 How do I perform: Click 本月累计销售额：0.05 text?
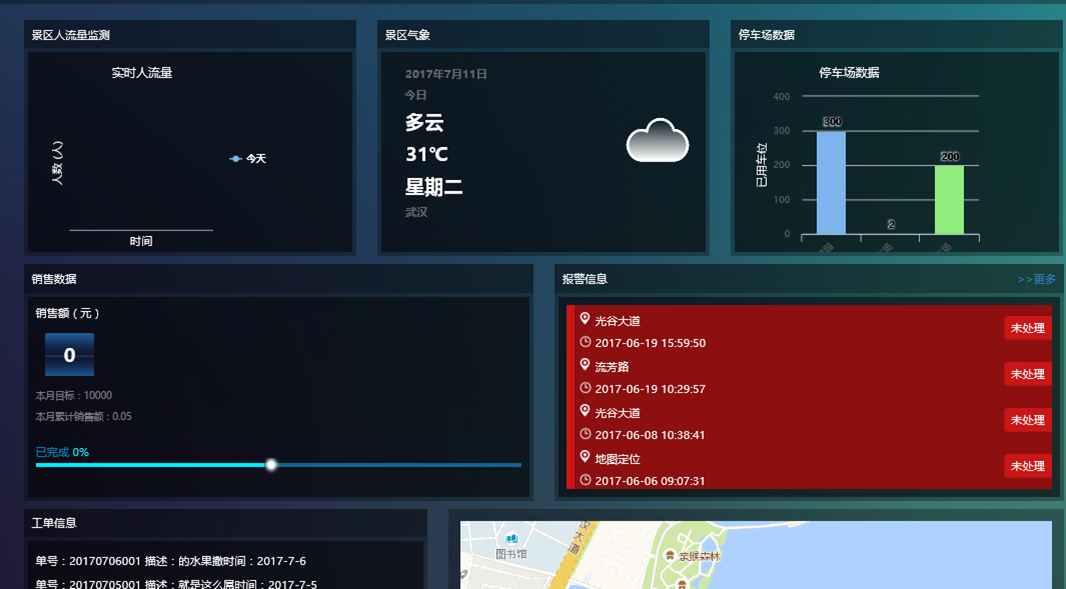(x=84, y=416)
